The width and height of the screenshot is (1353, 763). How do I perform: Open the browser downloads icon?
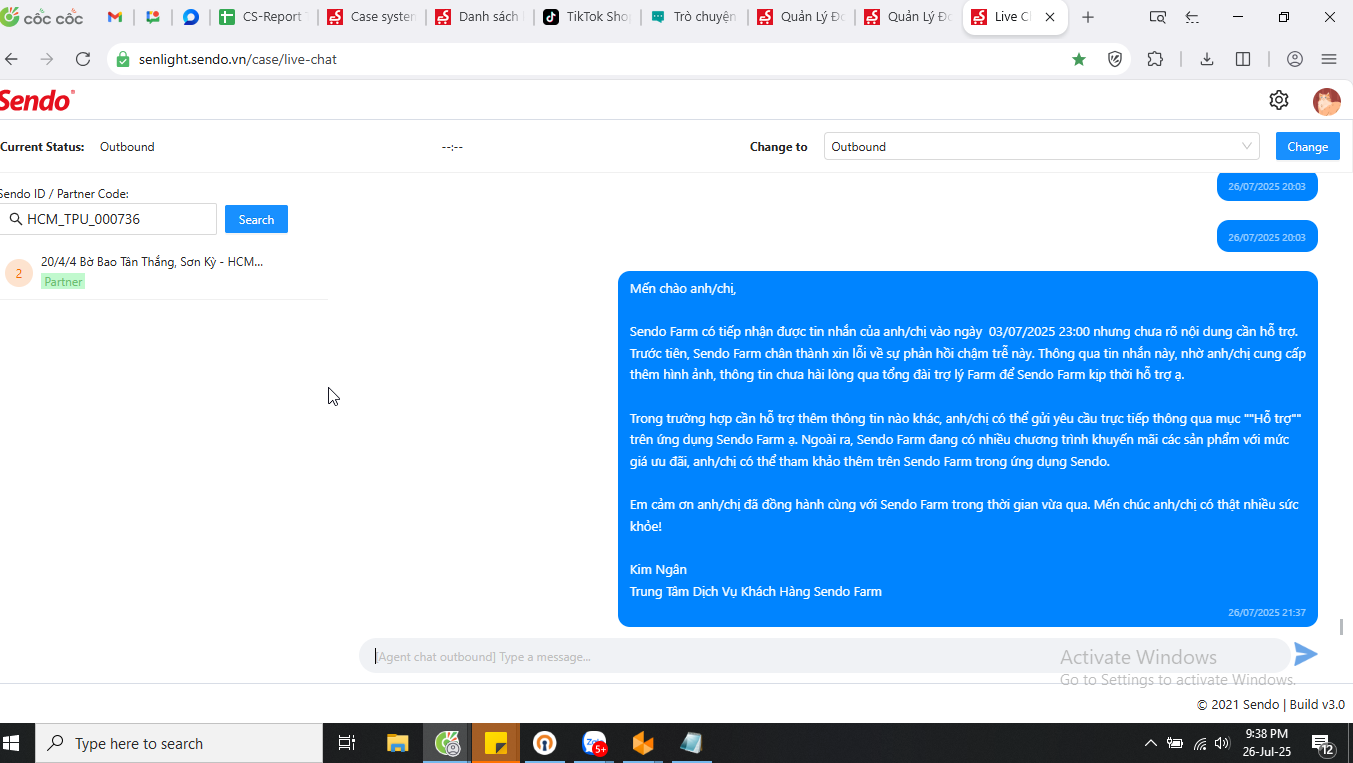(x=1207, y=59)
